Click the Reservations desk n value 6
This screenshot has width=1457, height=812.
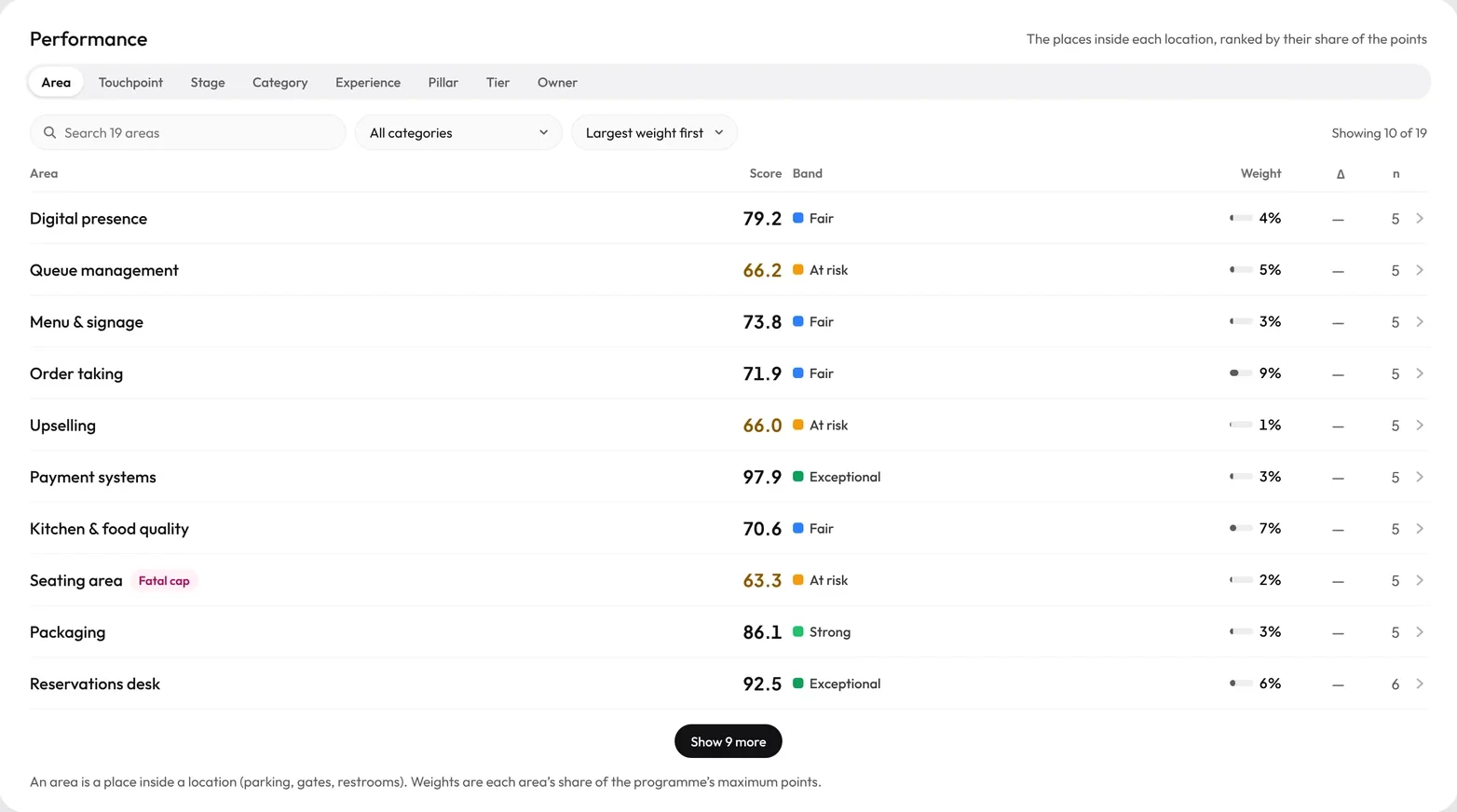[x=1396, y=684]
